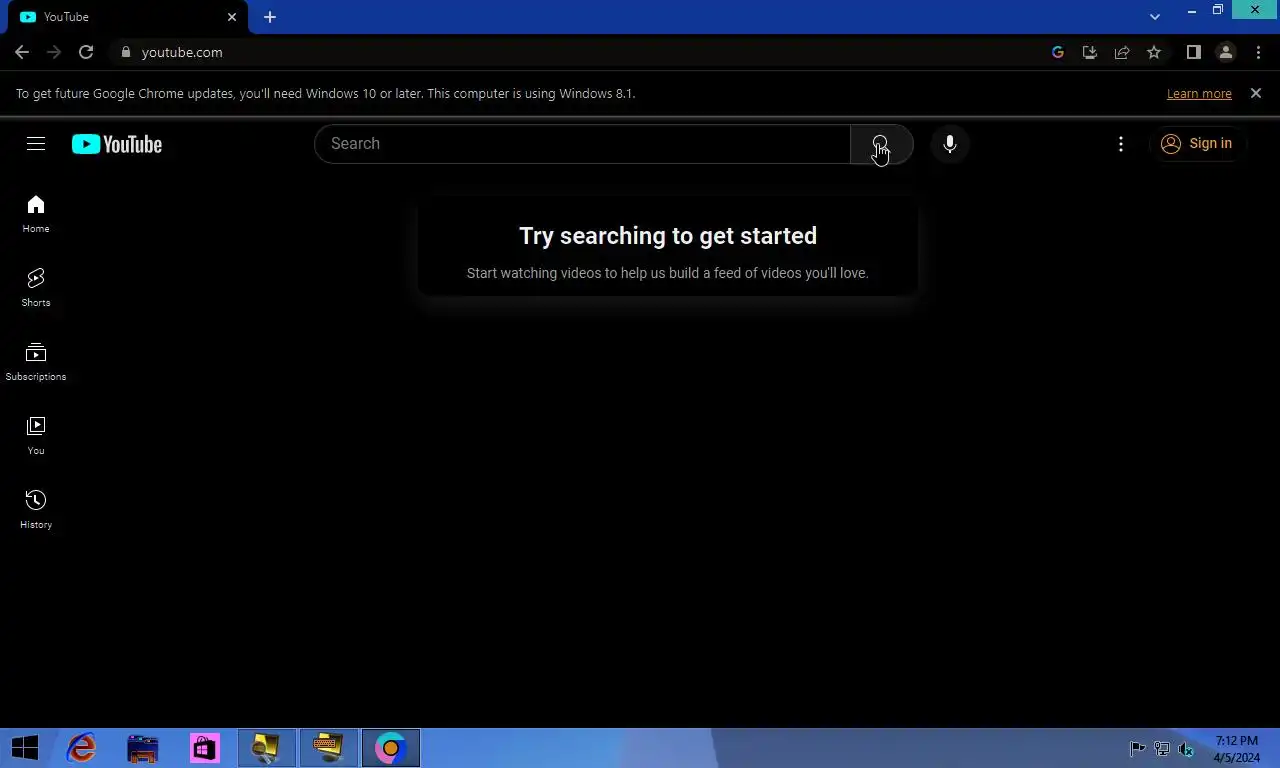
Task: Open Windows Store from taskbar
Action: [x=204, y=748]
